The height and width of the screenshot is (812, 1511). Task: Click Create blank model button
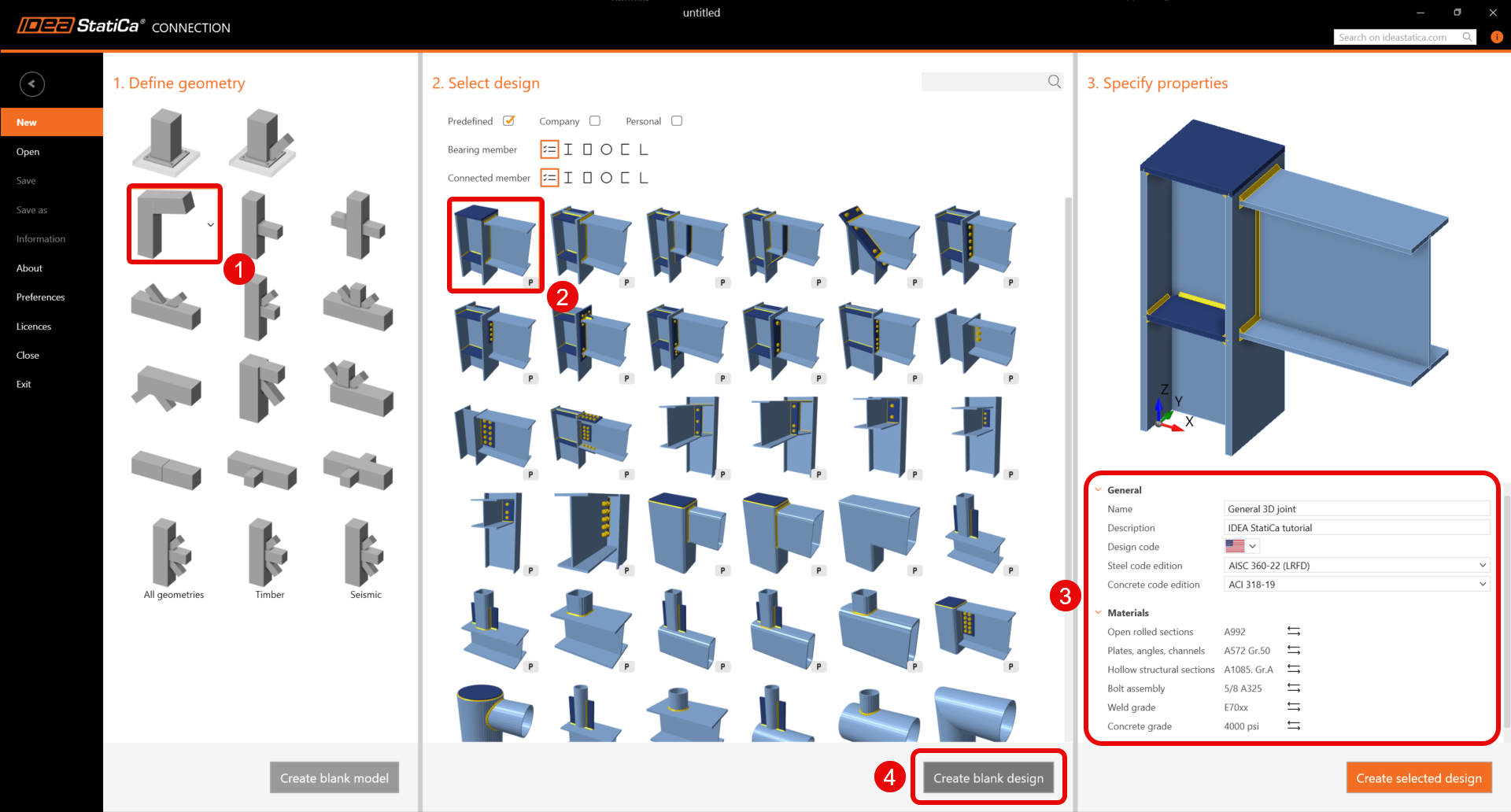(x=334, y=778)
